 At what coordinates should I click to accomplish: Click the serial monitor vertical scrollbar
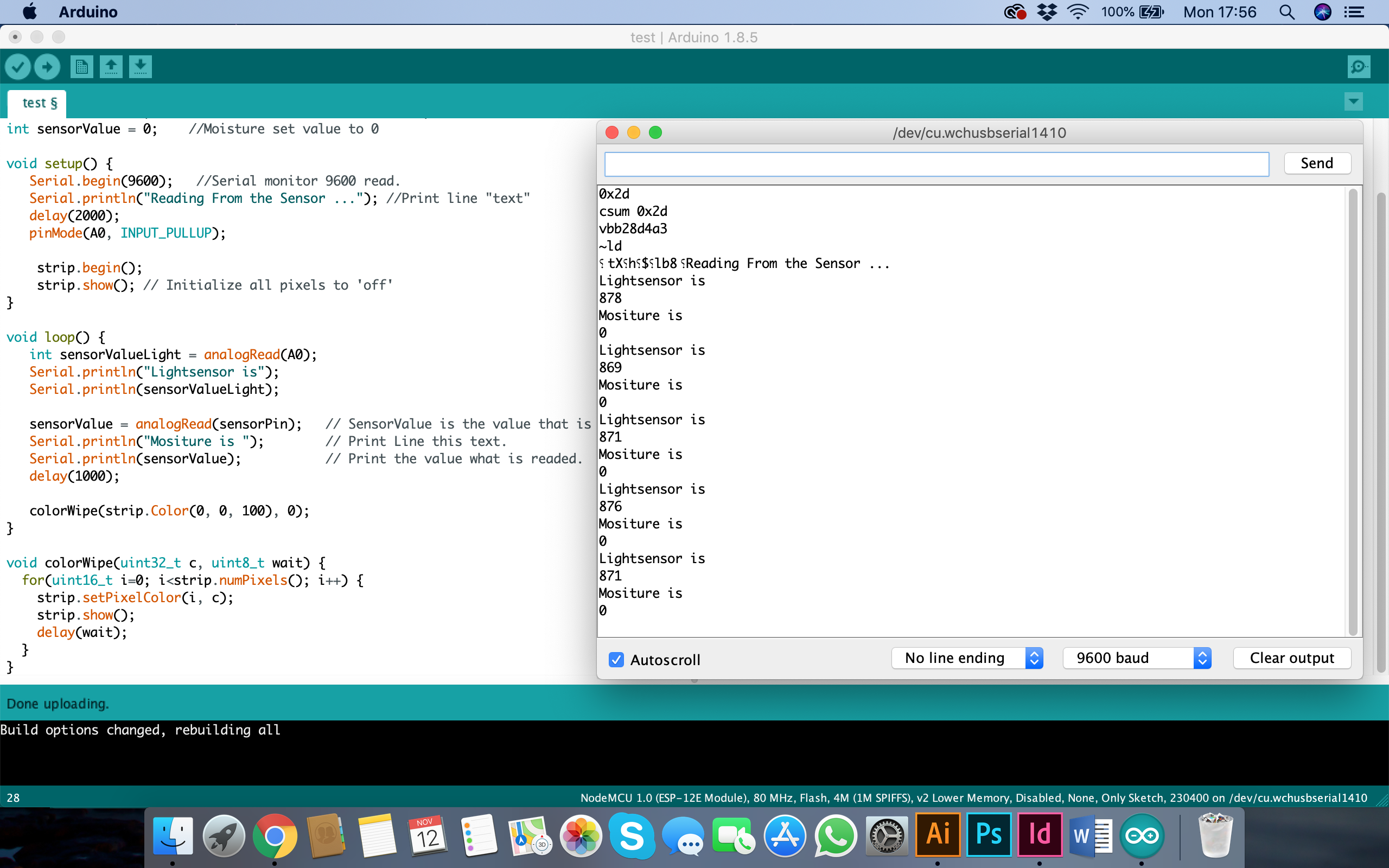click(1353, 411)
